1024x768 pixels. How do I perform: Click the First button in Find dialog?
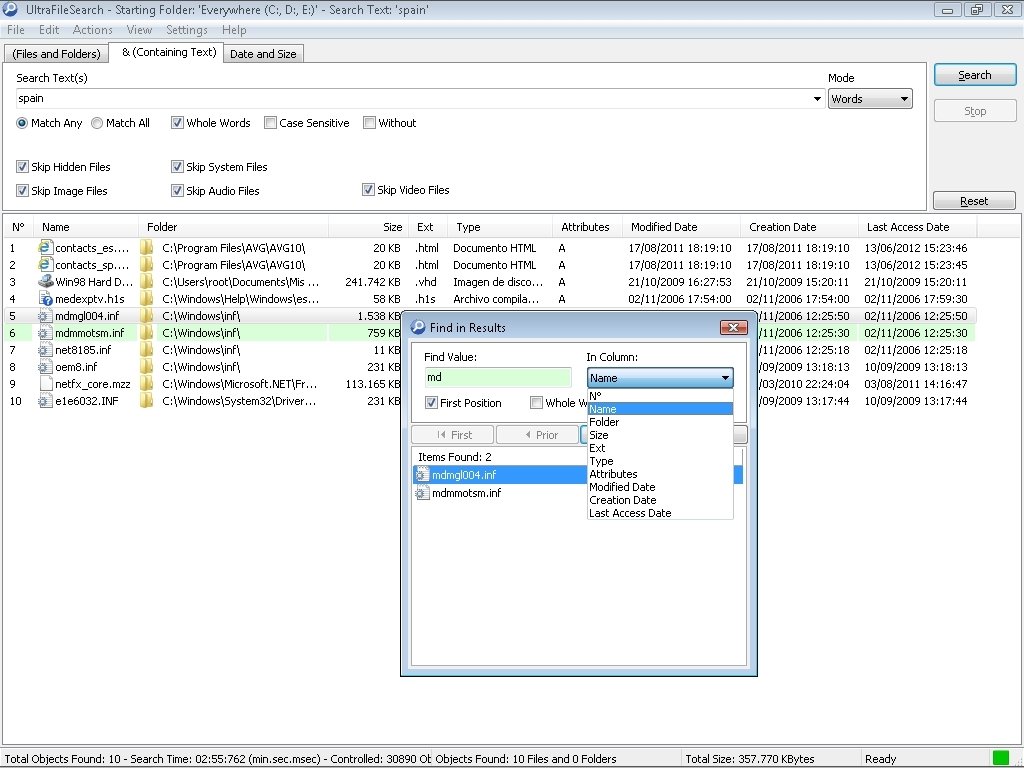click(454, 435)
